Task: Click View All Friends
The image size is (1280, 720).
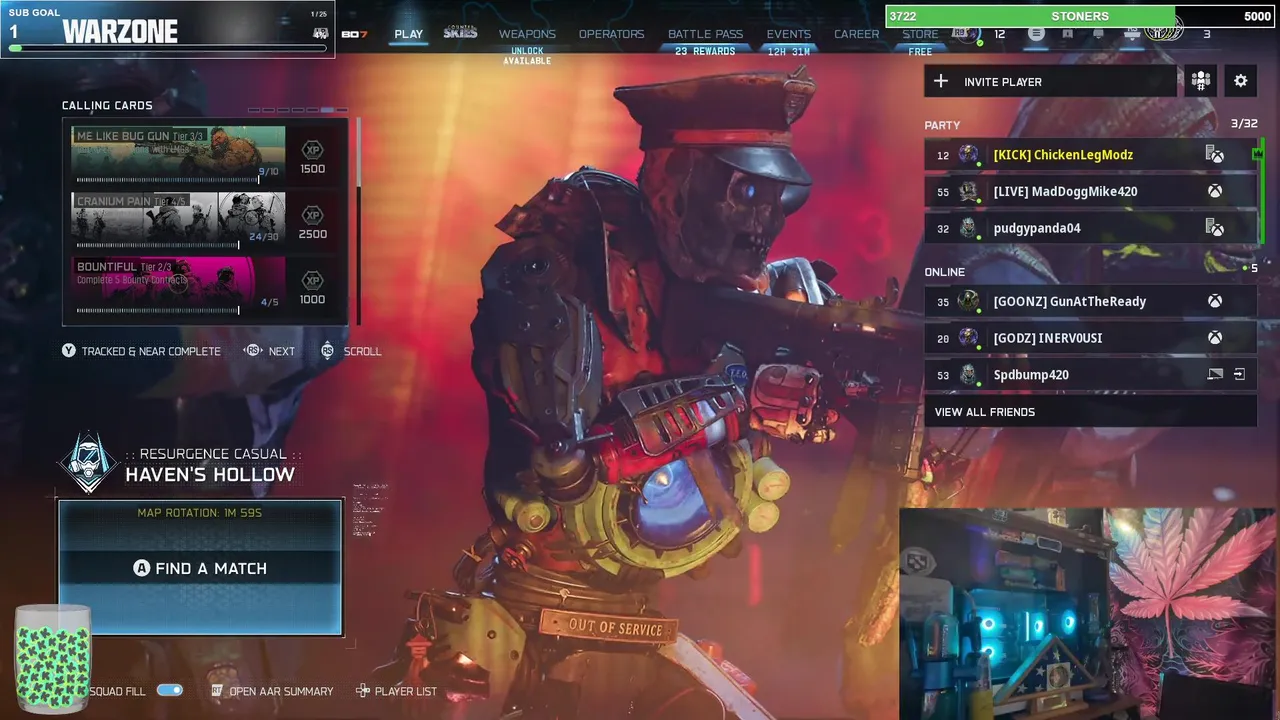Action: [x=1090, y=412]
